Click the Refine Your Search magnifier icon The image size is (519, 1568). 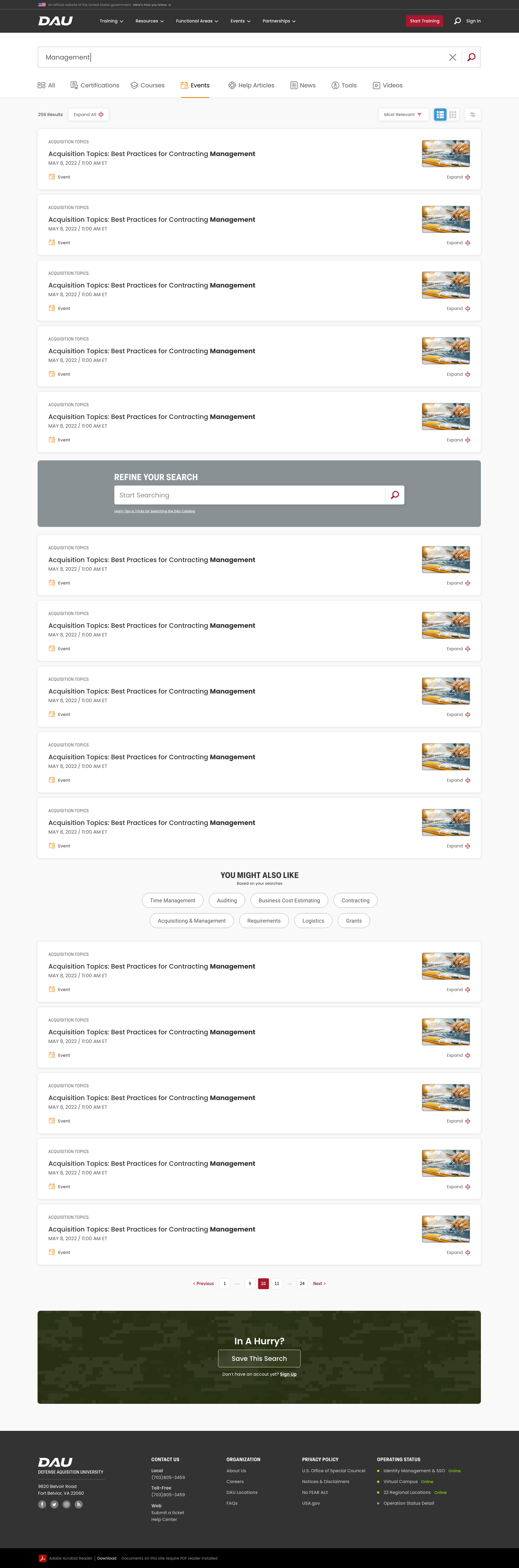click(x=395, y=495)
